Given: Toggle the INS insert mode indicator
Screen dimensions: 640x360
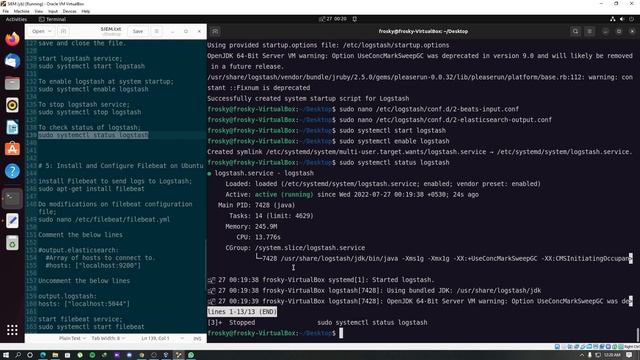Looking at the screenshot, I should 198,338.
